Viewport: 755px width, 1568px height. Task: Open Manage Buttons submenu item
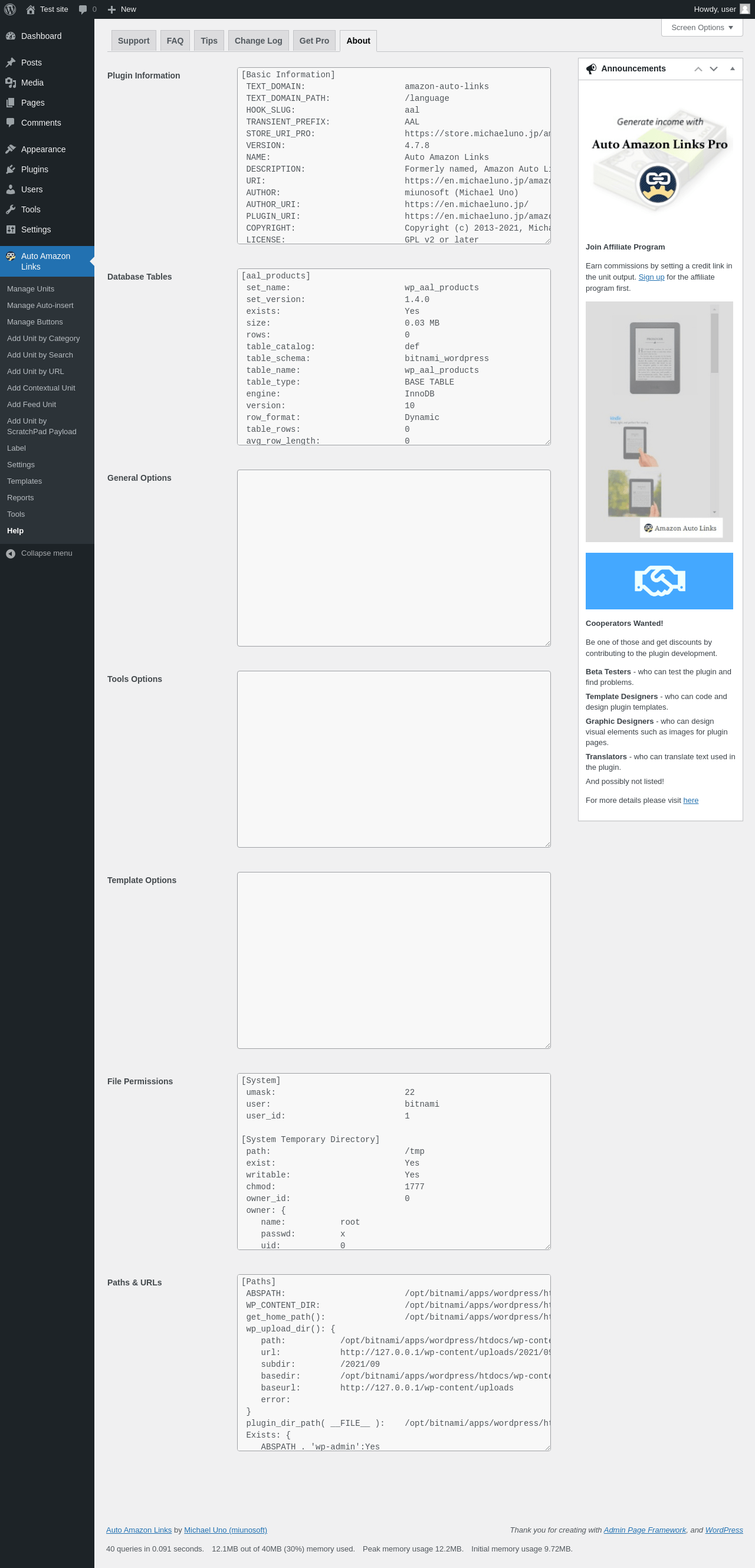[35, 322]
